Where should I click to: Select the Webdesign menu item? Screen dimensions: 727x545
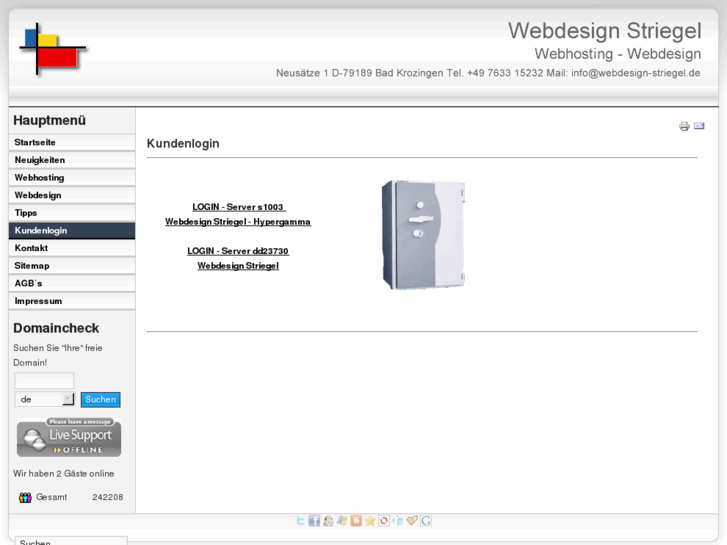pos(72,195)
